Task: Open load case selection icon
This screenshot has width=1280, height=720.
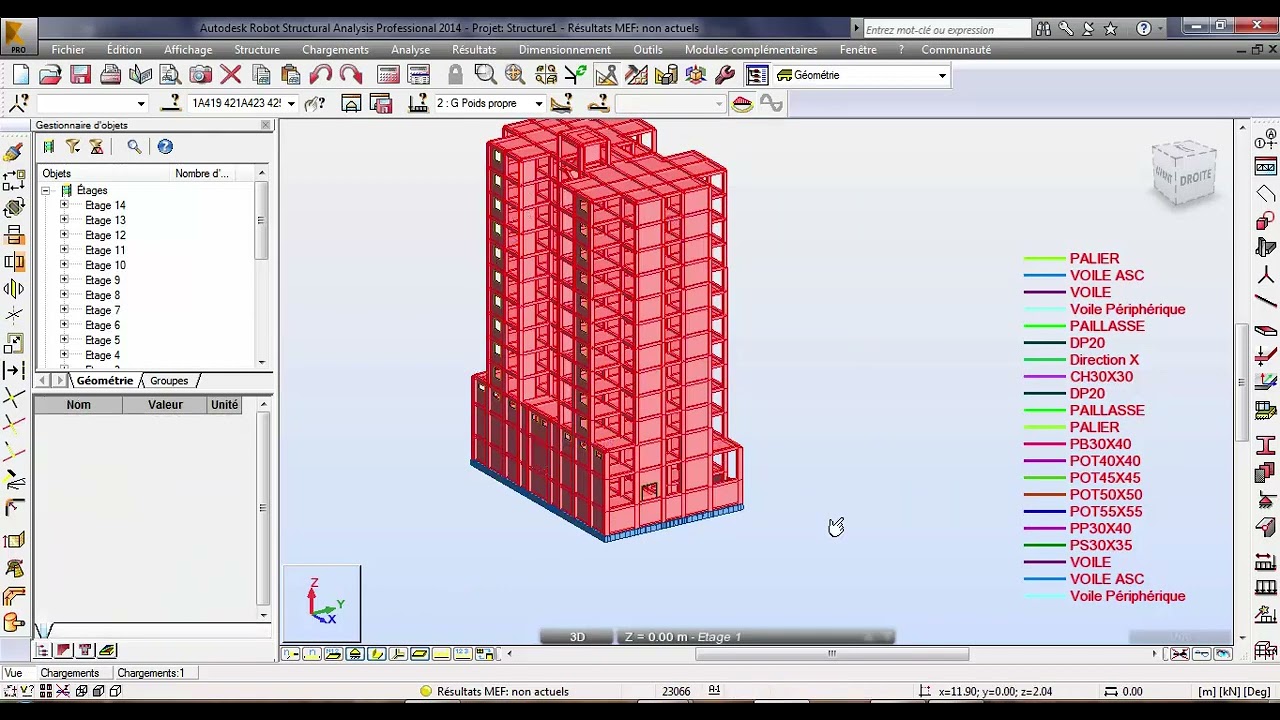Action: 418,103
